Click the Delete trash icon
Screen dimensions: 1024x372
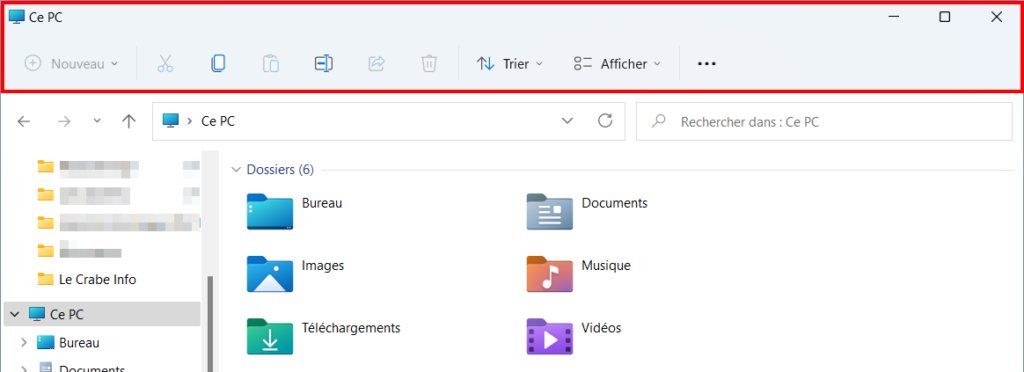point(429,63)
